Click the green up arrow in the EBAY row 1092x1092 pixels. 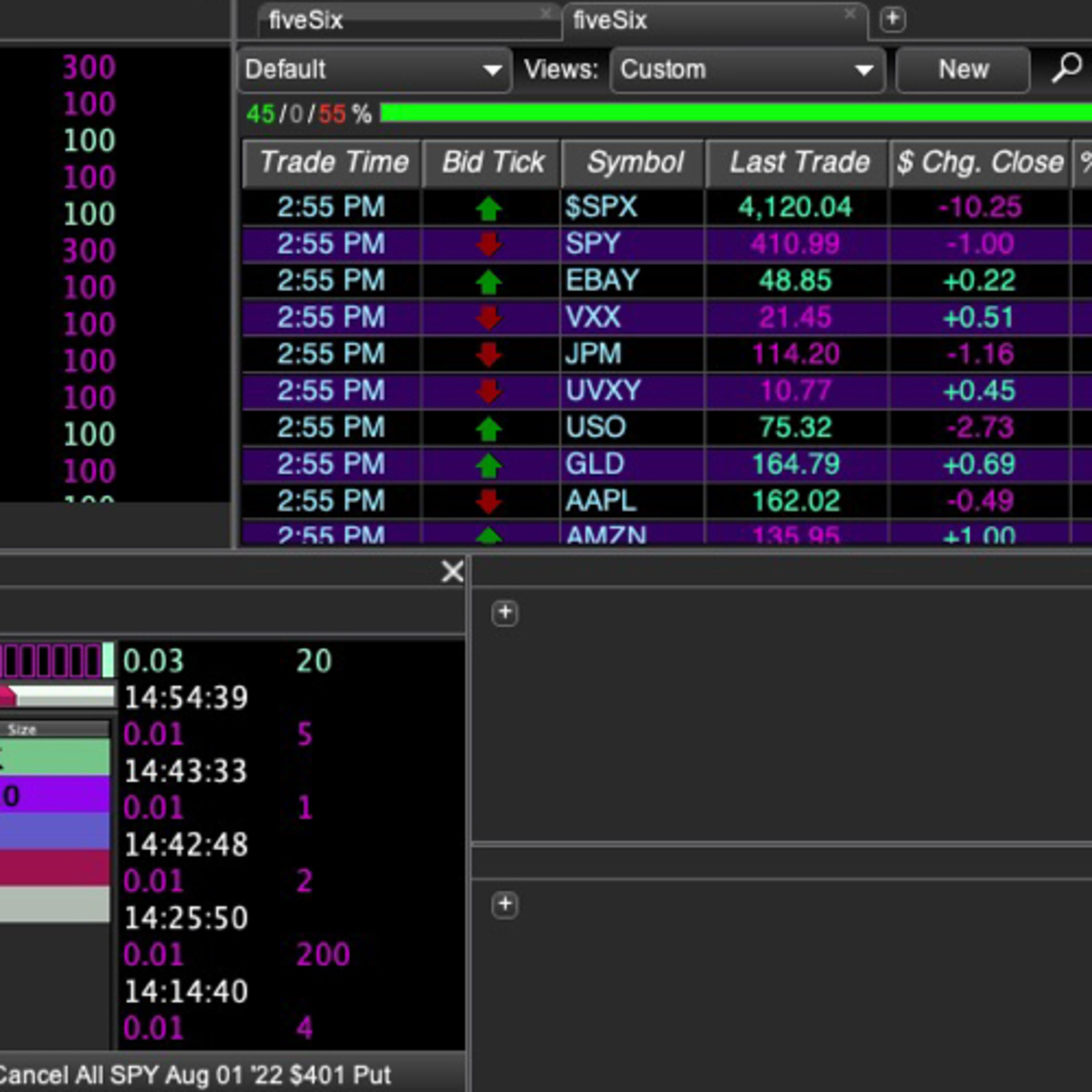(488, 281)
